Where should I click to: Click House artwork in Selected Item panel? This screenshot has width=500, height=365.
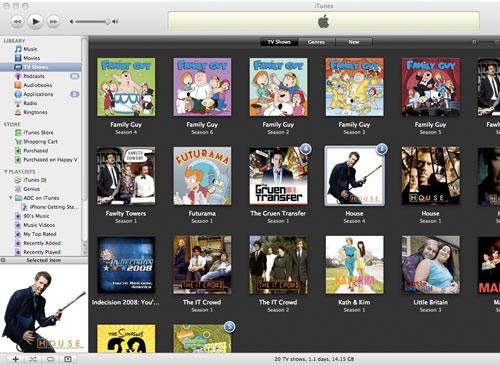coord(44,309)
